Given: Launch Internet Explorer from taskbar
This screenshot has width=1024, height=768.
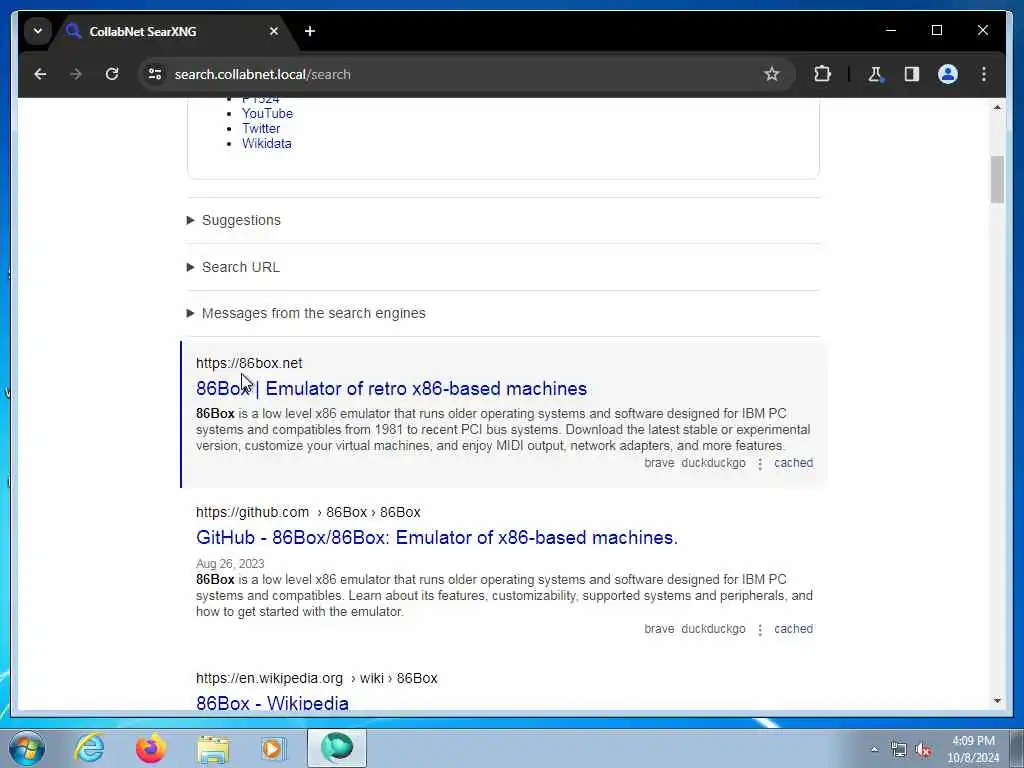Looking at the screenshot, I should 89,748.
